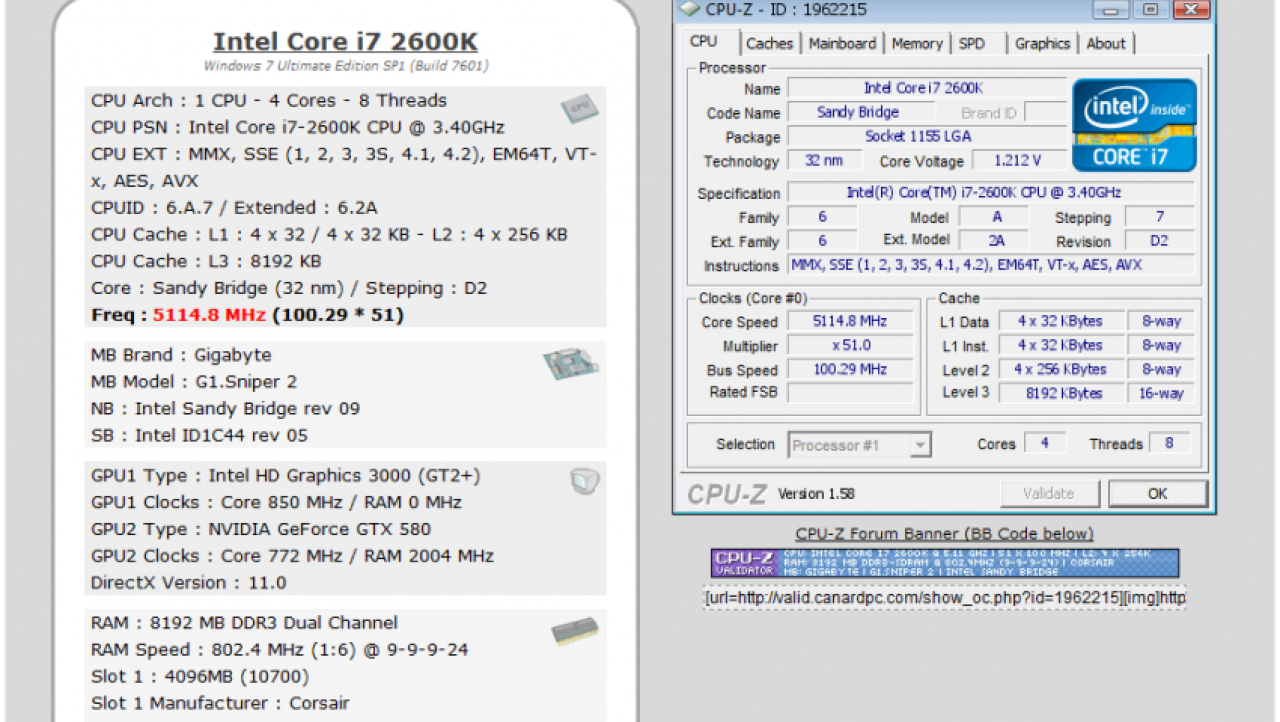Click the Ext. Model value 2A

[994, 241]
